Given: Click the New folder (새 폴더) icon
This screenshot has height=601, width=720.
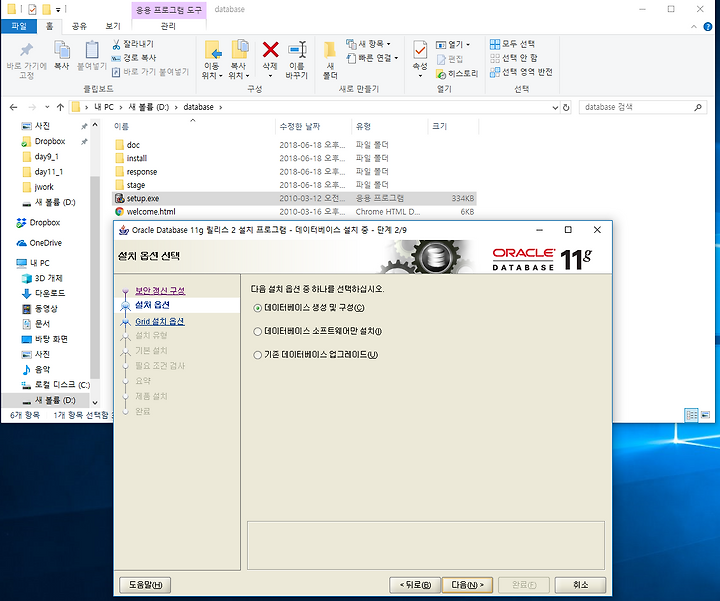Looking at the screenshot, I should pos(330,50).
